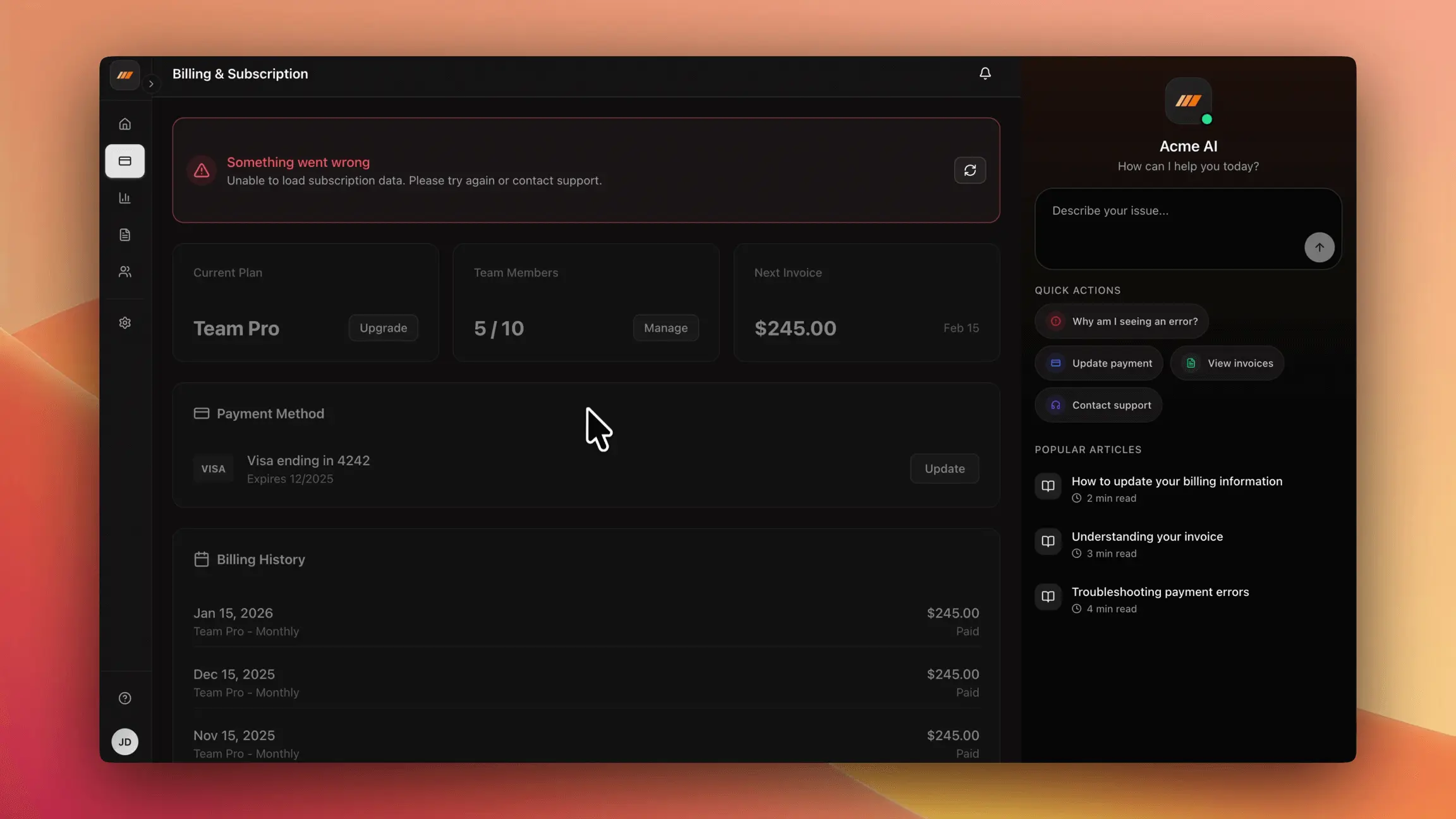Screen dimensions: 1456x819
Task: Choose the View invoices quick action
Action: [1227, 363]
